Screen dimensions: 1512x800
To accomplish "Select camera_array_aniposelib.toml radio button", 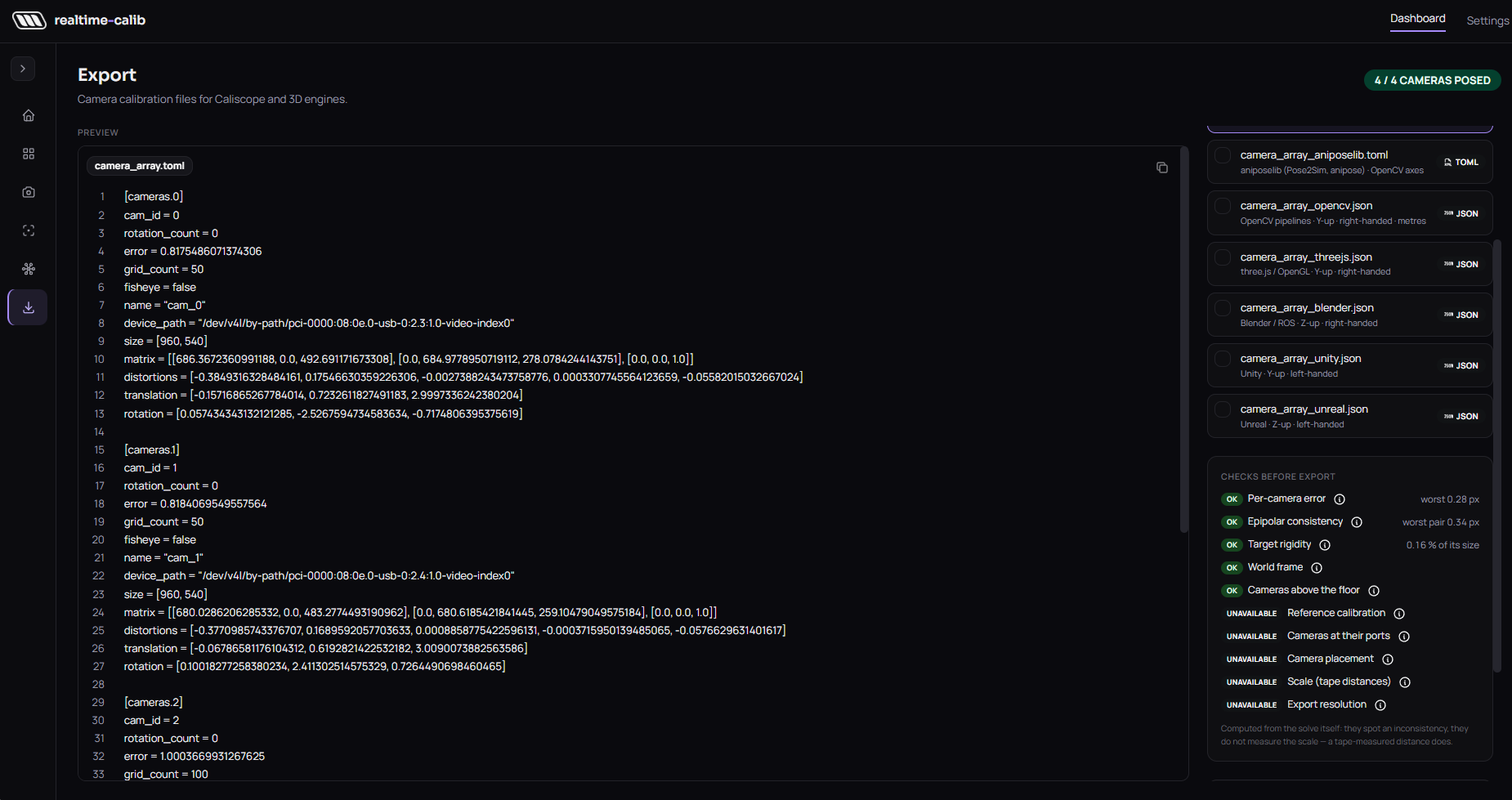I will point(1223,155).
